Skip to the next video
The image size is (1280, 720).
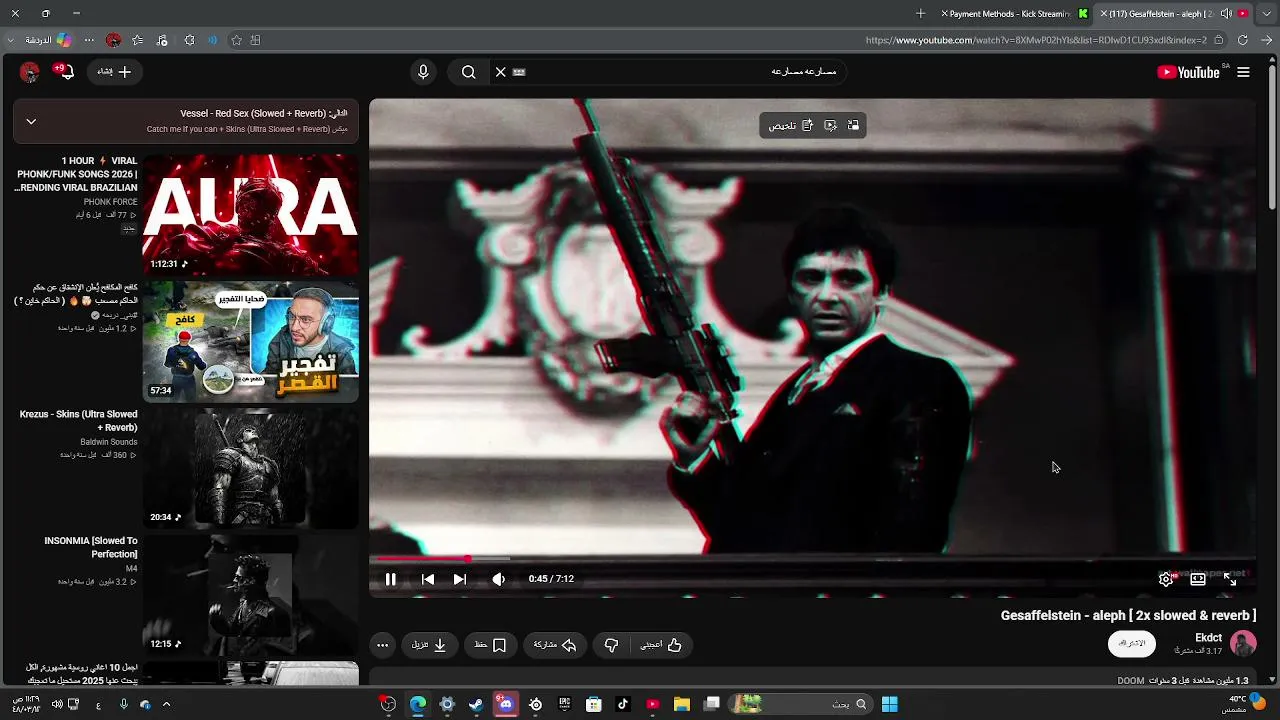point(460,579)
